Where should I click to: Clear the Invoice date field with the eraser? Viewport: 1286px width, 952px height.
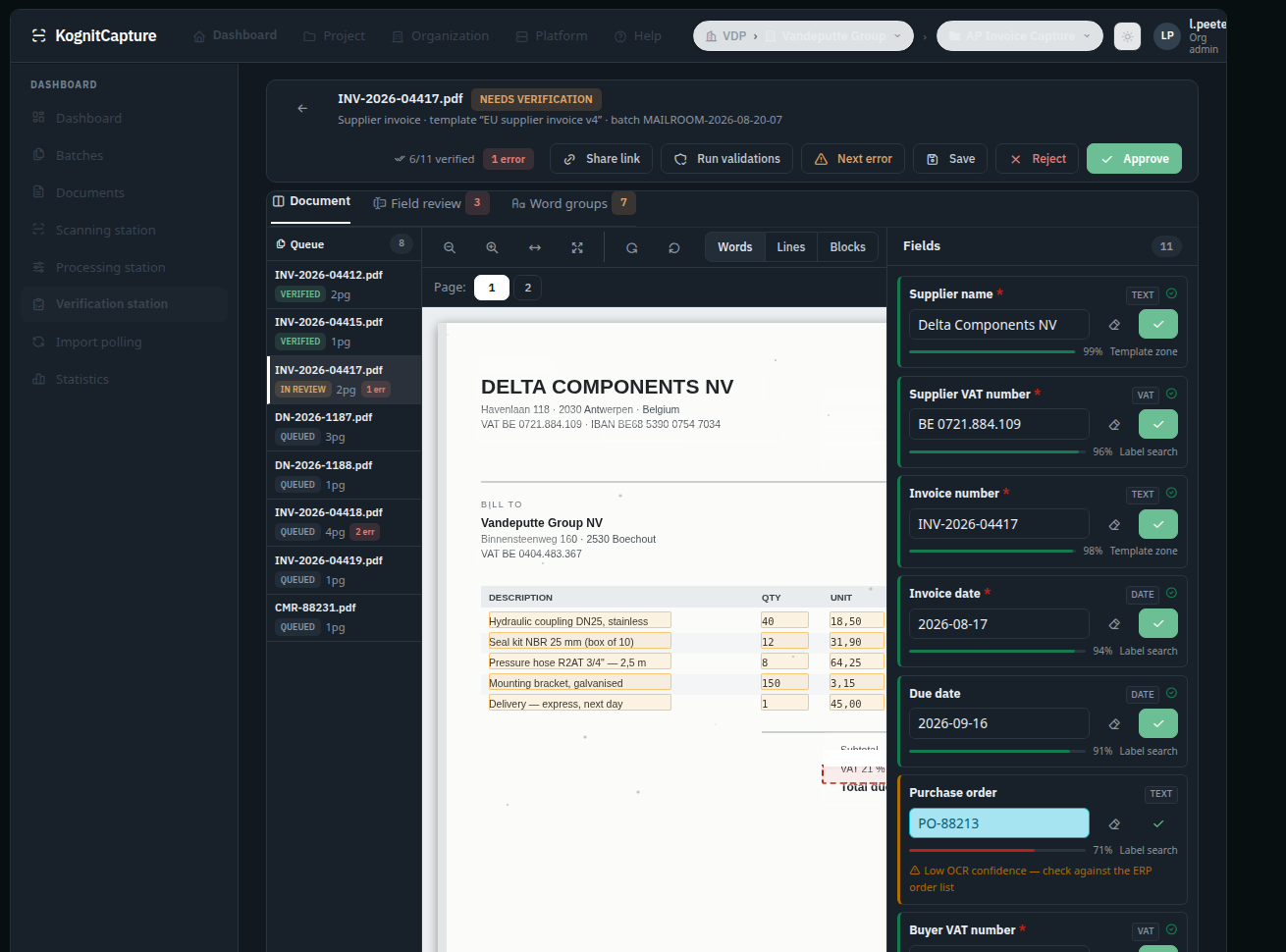pyautogui.click(x=1114, y=624)
